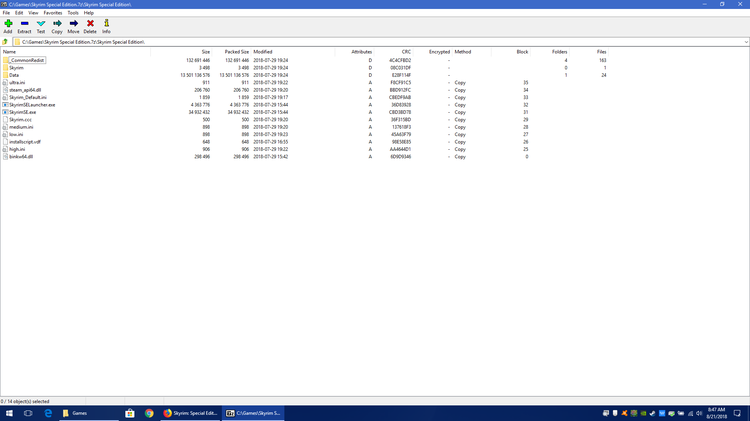Viewport: 750px width, 421px height.
Task: Click the 7-Zip taskbar button
Action: click(253, 413)
